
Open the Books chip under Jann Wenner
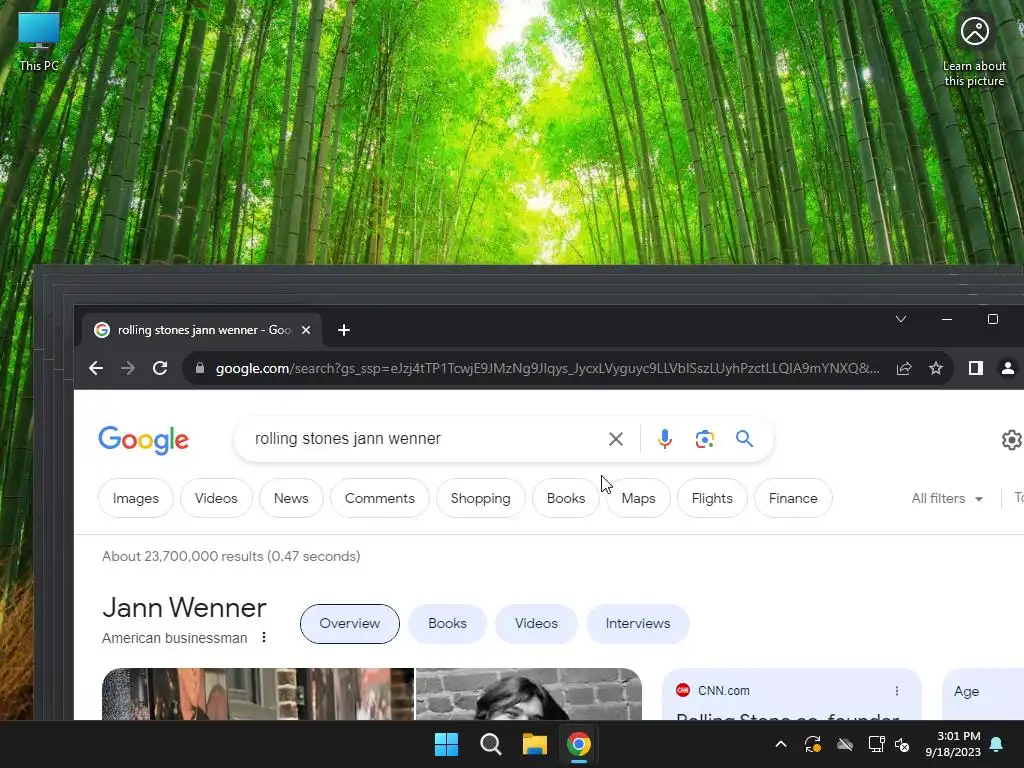point(447,624)
